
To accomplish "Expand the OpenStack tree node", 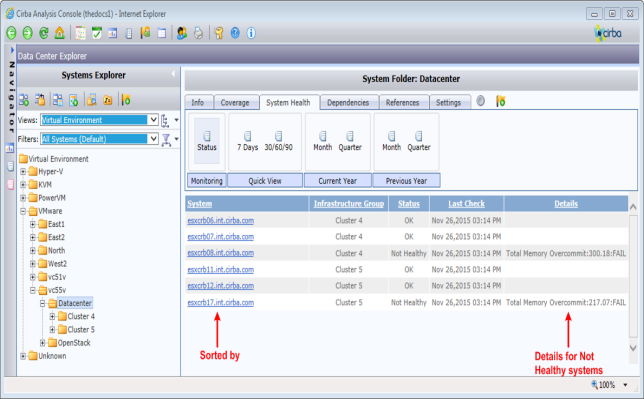I will point(42,343).
